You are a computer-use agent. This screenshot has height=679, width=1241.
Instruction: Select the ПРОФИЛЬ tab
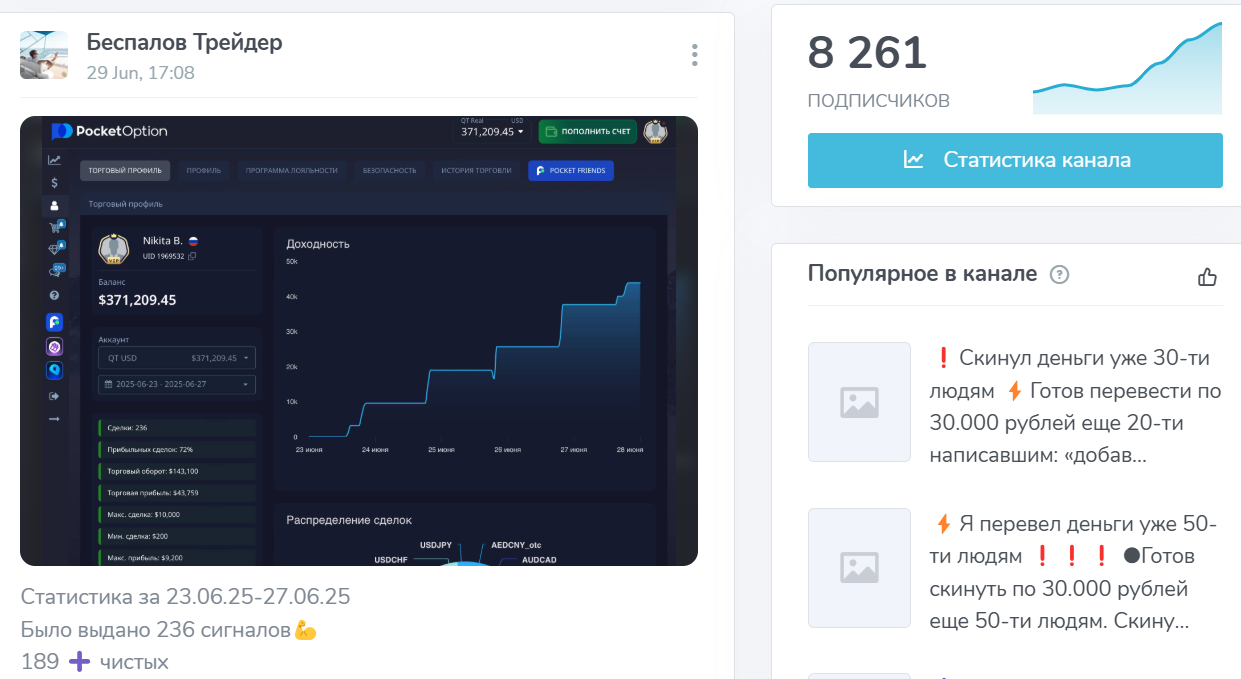[204, 171]
